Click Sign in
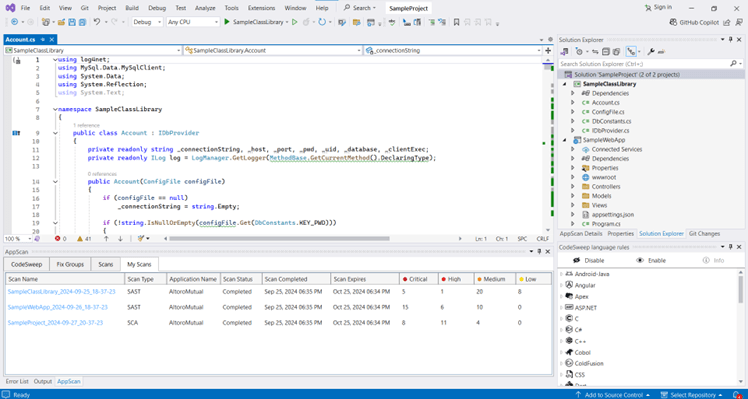Viewport: 748px width, 399px height. pyautogui.click(x=658, y=7)
